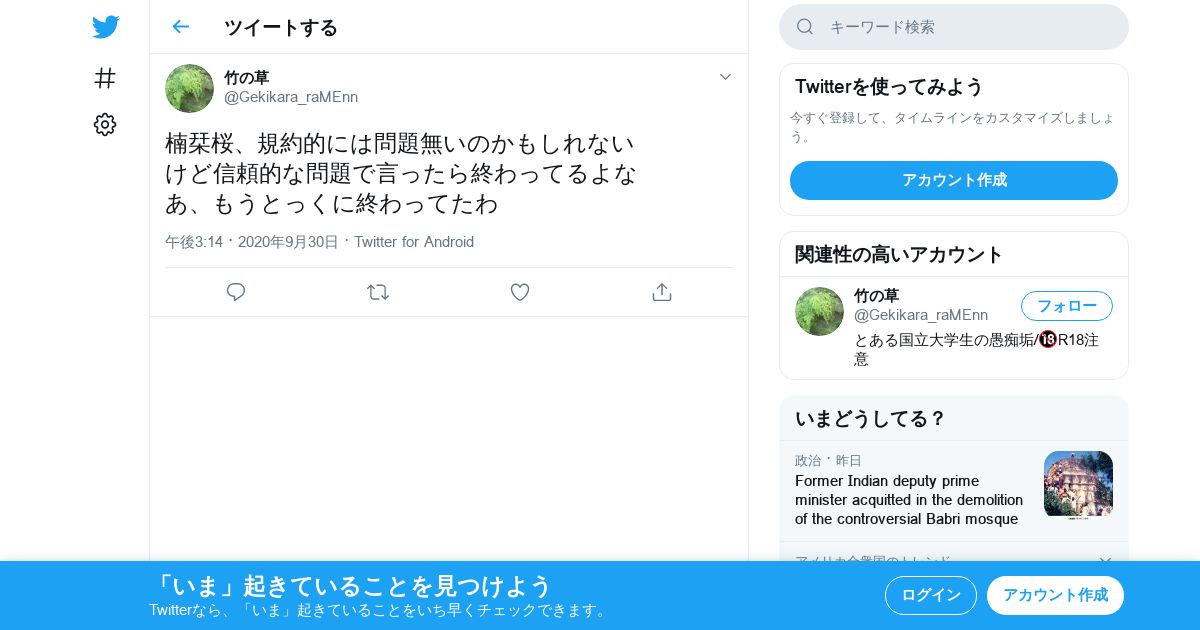Expand the partially hidden trend chevron

tap(1105, 559)
